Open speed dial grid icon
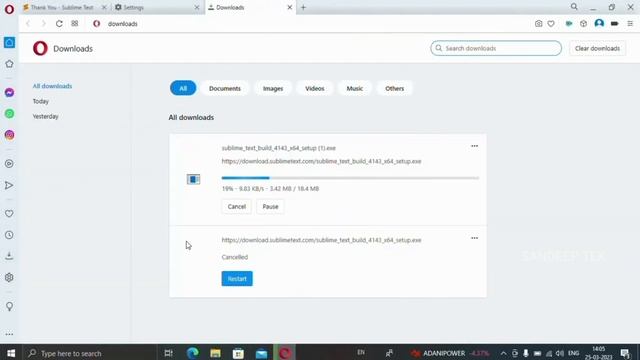The image size is (640, 360). 75,24
